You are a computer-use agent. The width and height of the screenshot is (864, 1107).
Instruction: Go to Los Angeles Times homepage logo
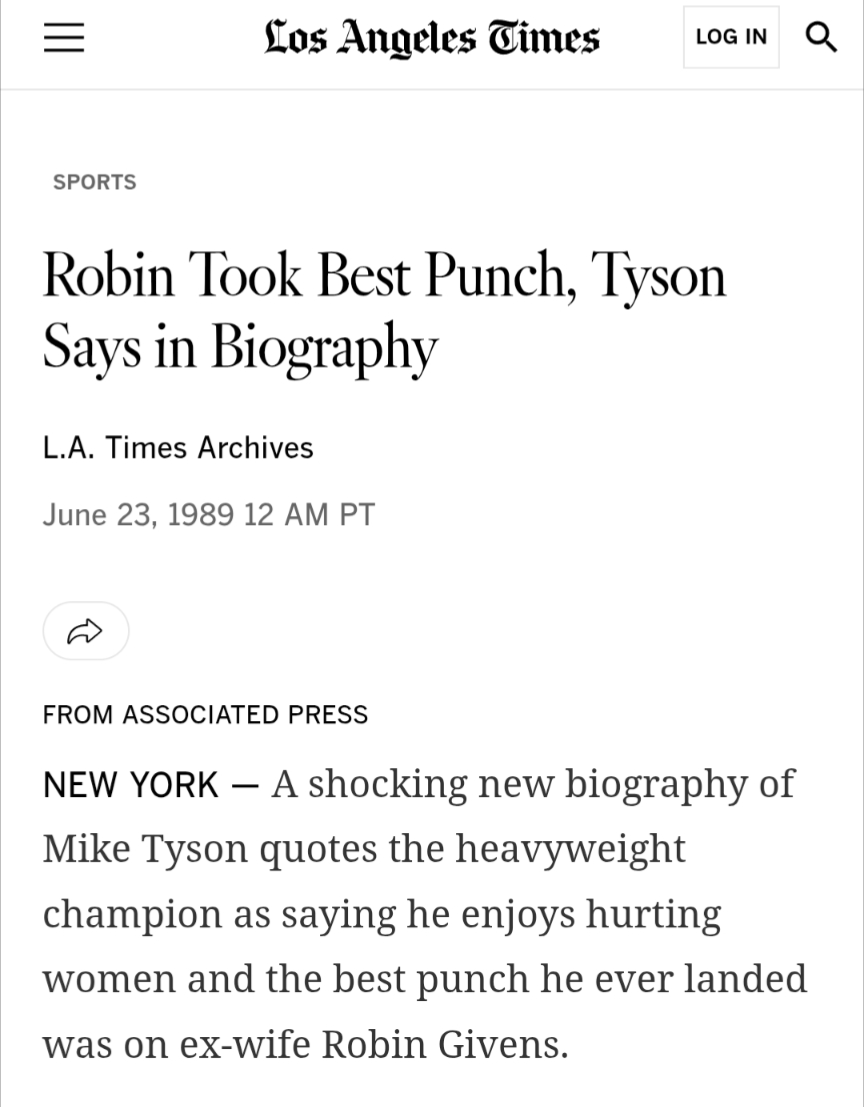point(432,38)
